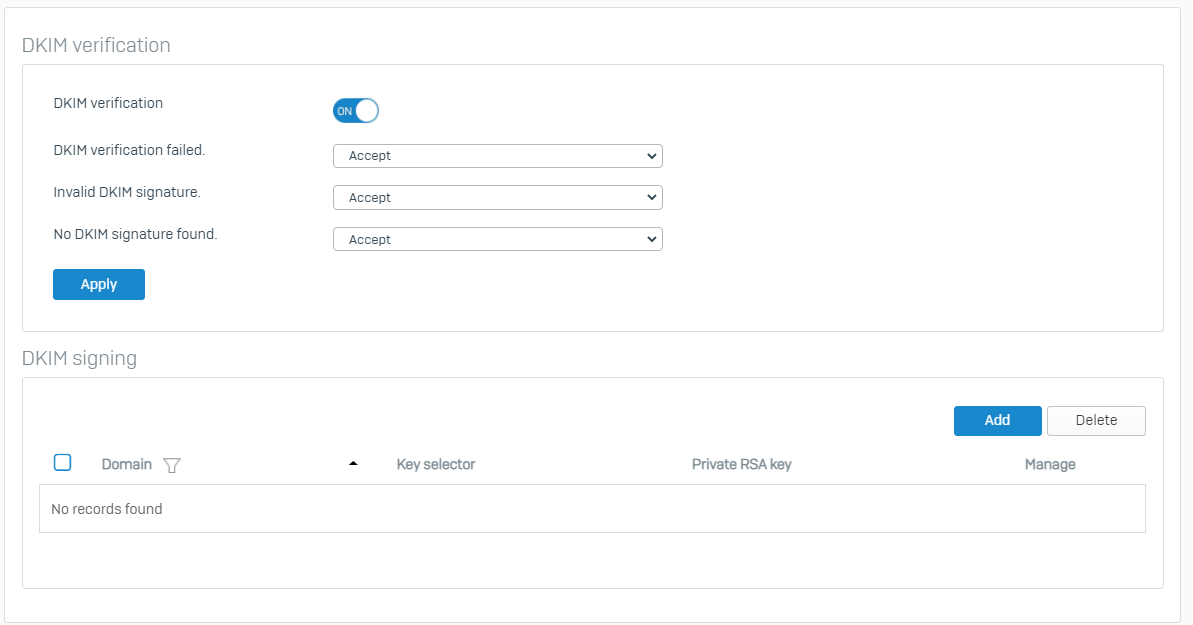Click the Domain column header

127,464
